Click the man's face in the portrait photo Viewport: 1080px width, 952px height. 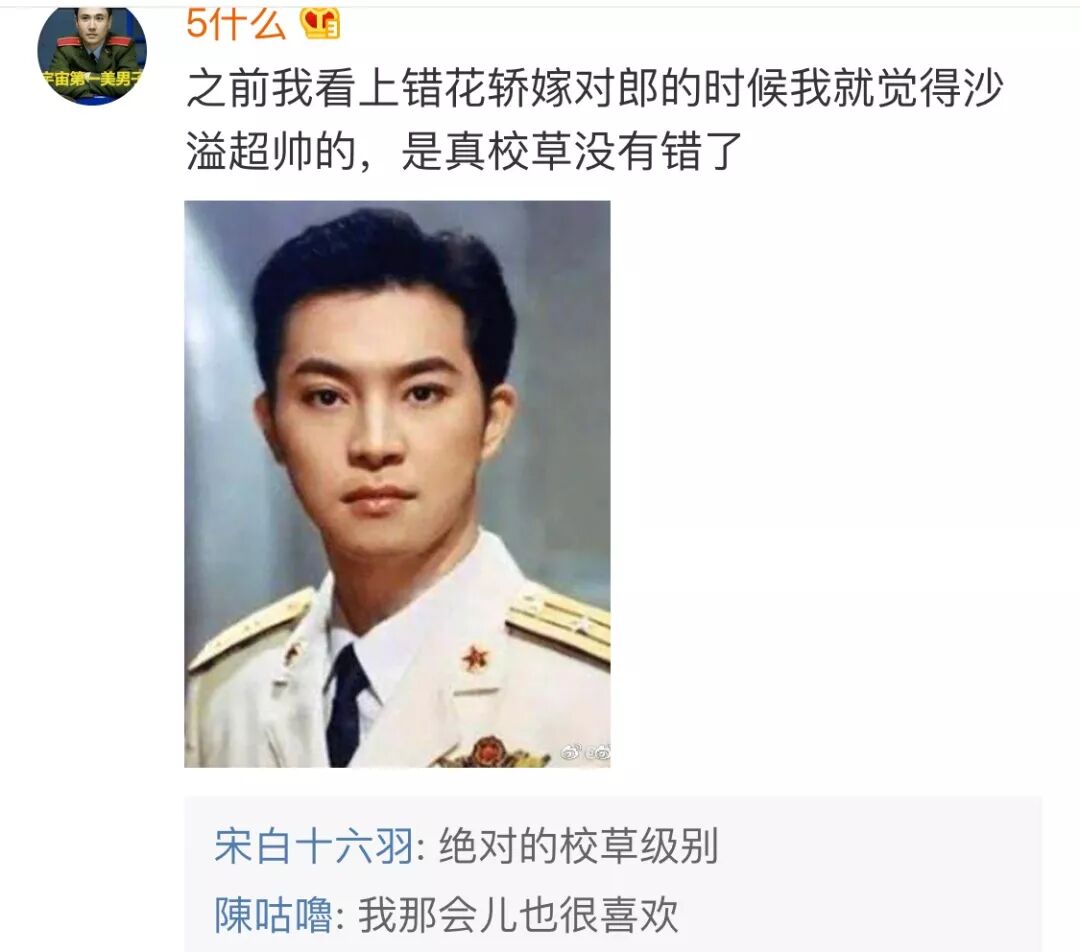click(379, 427)
